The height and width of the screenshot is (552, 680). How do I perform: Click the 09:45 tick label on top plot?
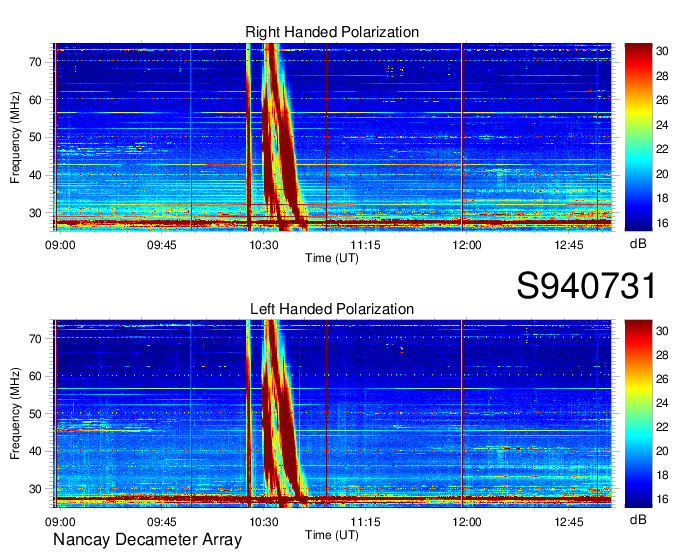tap(162, 245)
